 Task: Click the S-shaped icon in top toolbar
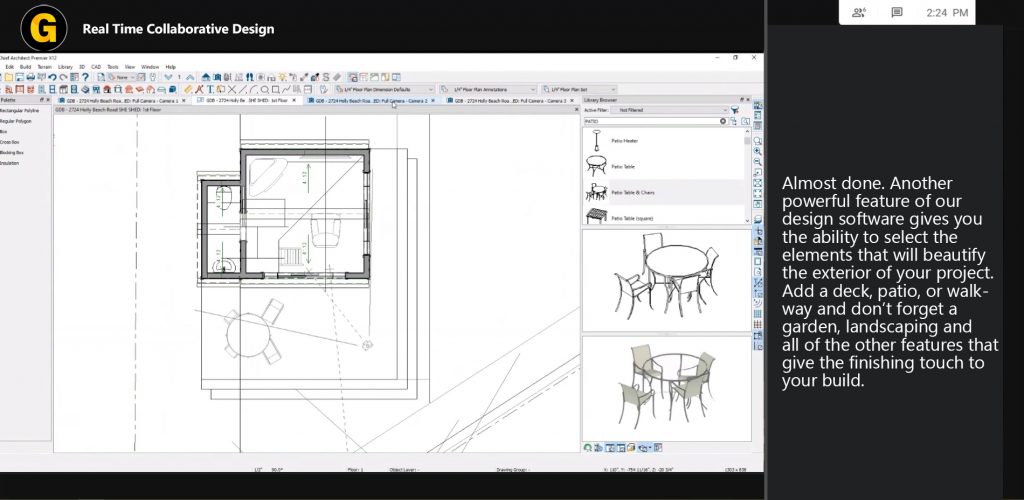click(x=326, y=77)
